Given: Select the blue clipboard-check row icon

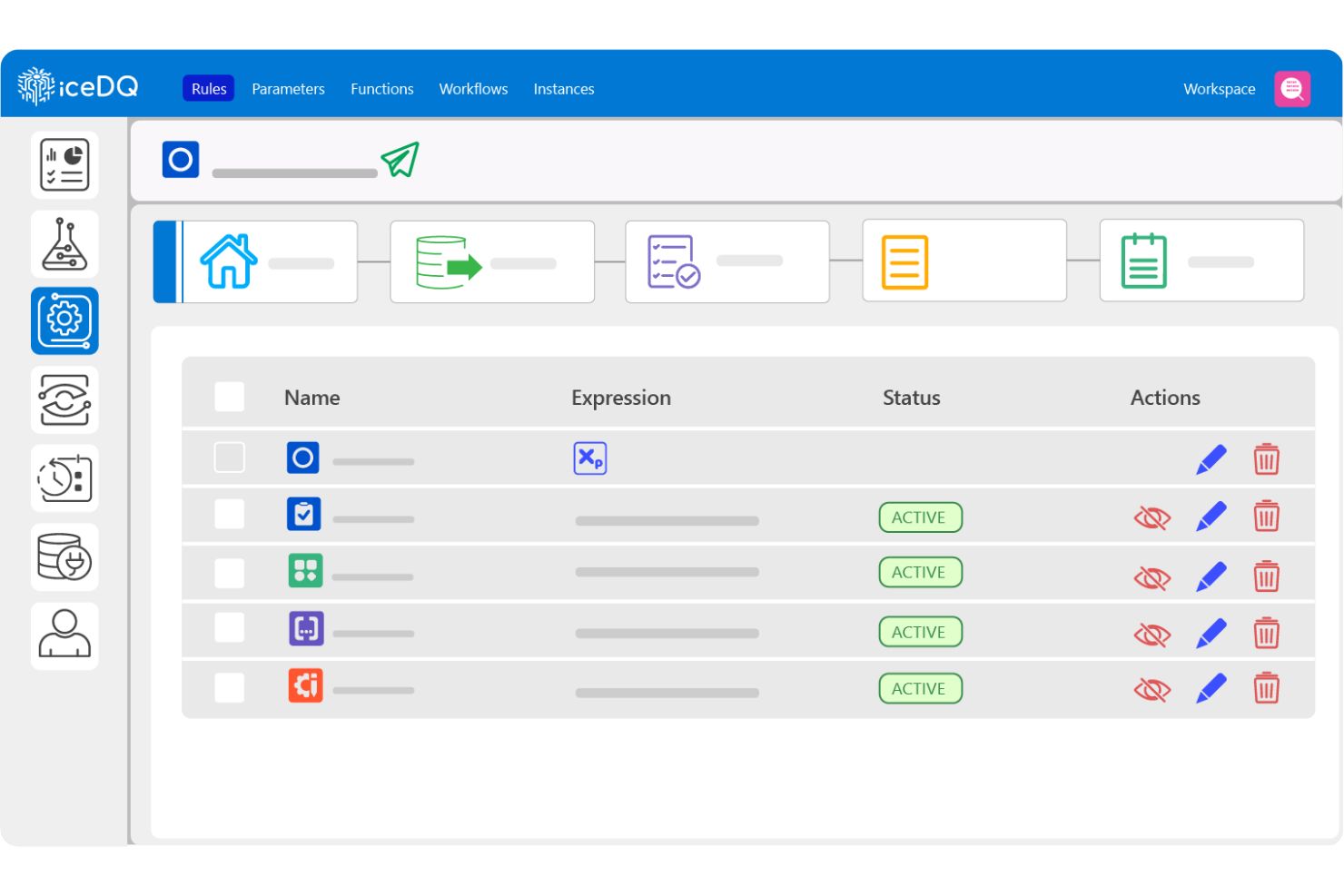Looking at the screenshot, I should pyautogui.click(x=303, y=514).
